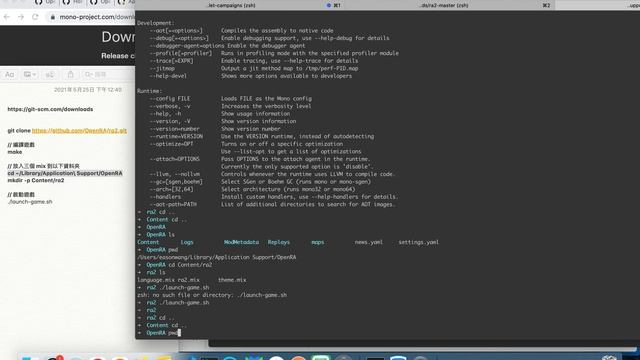The width and height of the screenshot is (640, 360).
Task: Click '--aot-path=PATH' option in terminal output
Action: click(173, 204)
